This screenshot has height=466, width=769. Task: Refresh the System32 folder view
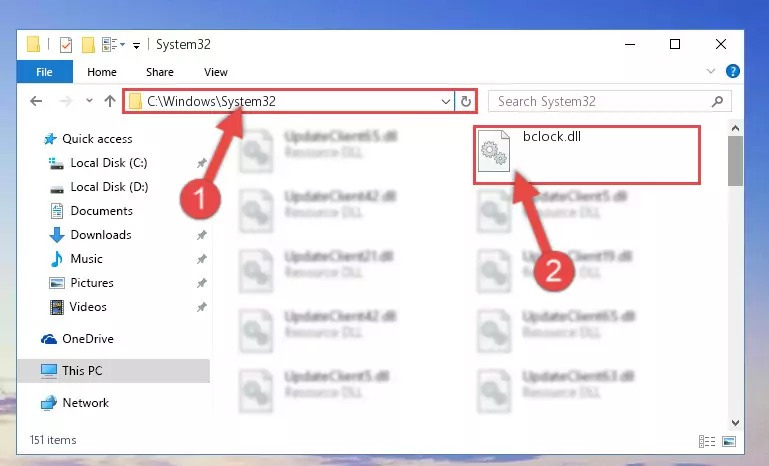pos(466,102)
